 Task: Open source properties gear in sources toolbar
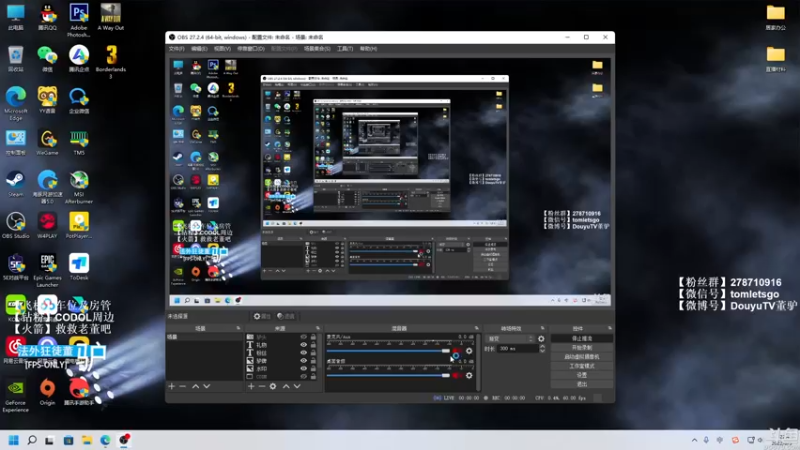pyautogui.click(x=273, y=386)
